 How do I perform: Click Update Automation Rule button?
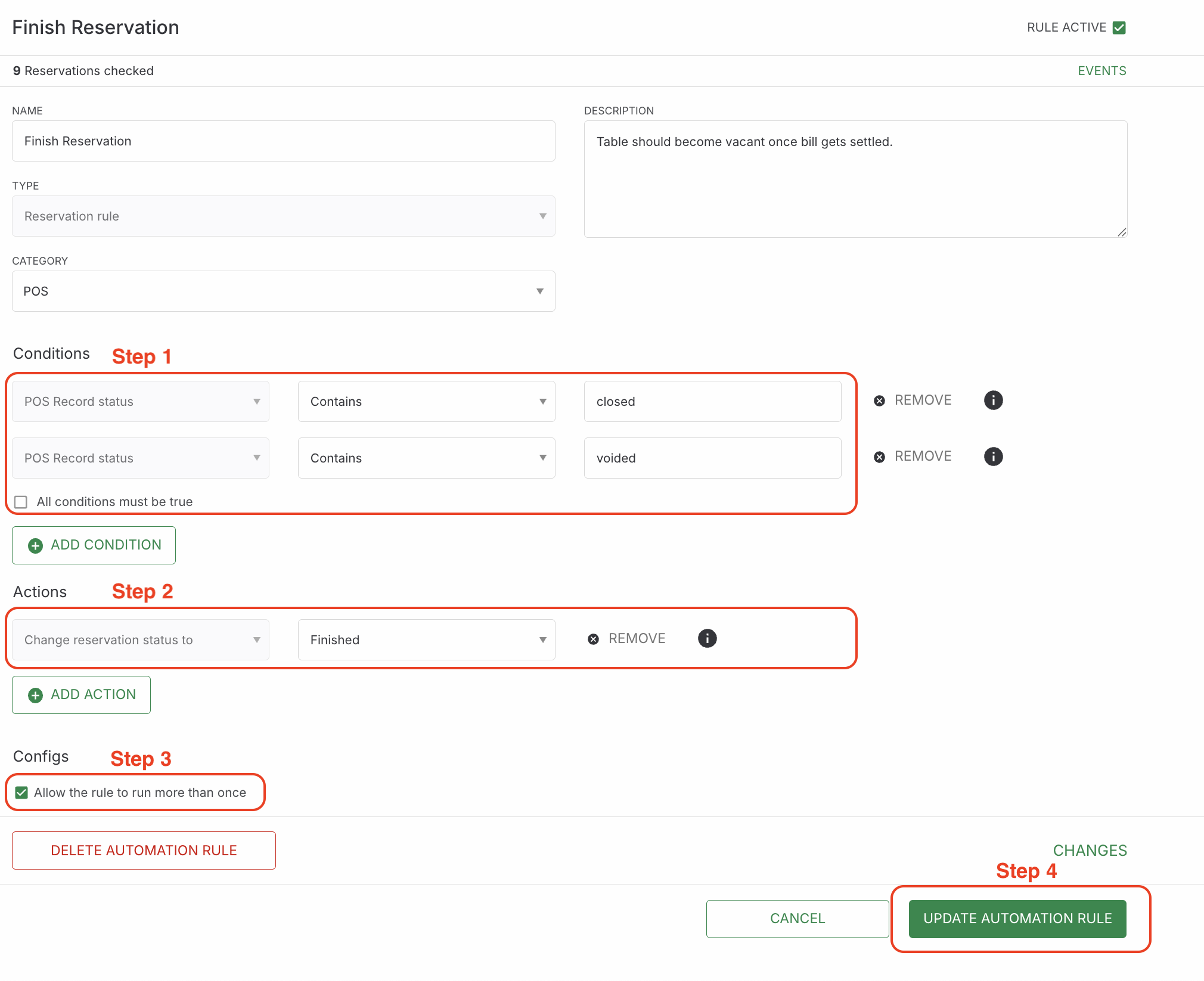tap(1017, 918)
